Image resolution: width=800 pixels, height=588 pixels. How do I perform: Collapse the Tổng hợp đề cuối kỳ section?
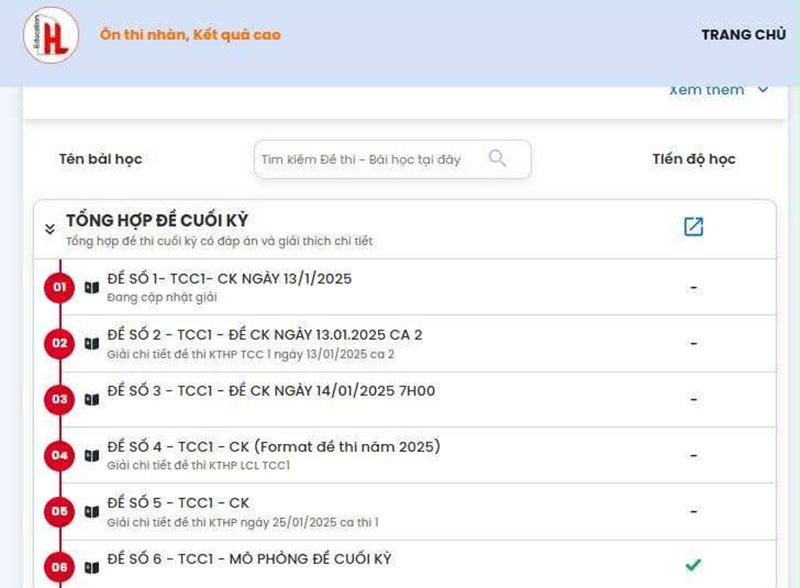click(49, 229)
